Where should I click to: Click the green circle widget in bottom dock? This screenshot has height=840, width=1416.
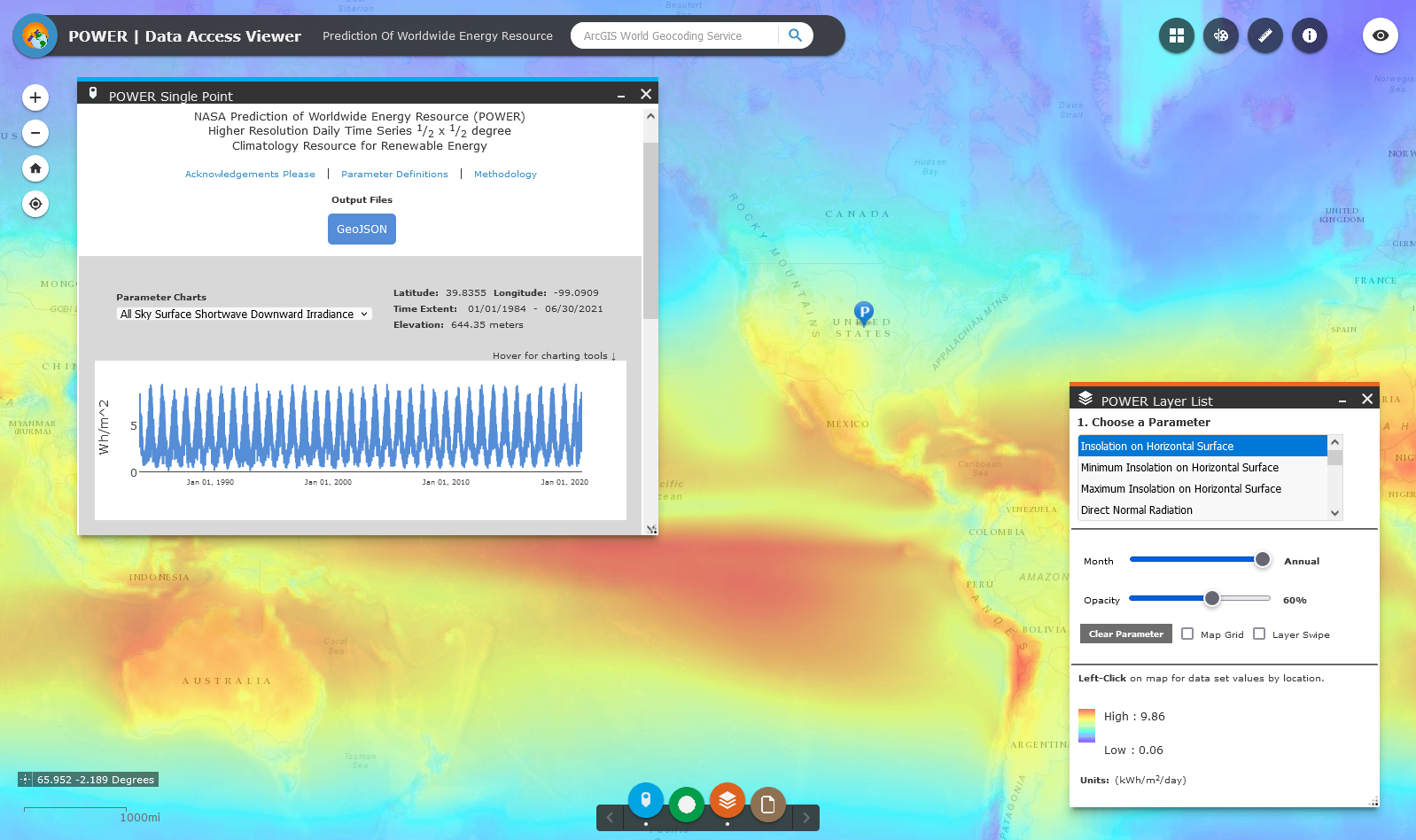click(686, 805)
